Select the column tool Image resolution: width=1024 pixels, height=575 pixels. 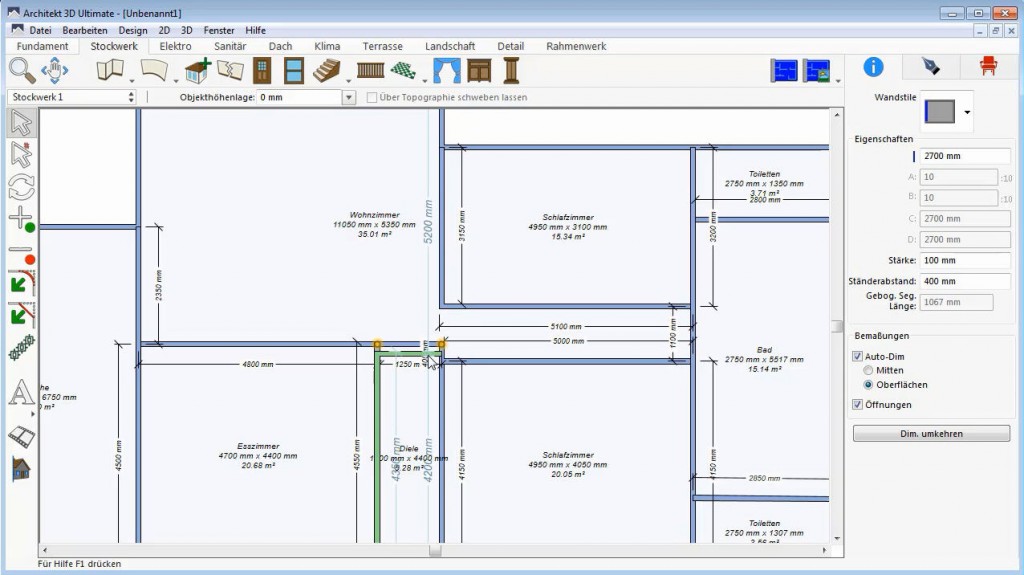point(511,70)
